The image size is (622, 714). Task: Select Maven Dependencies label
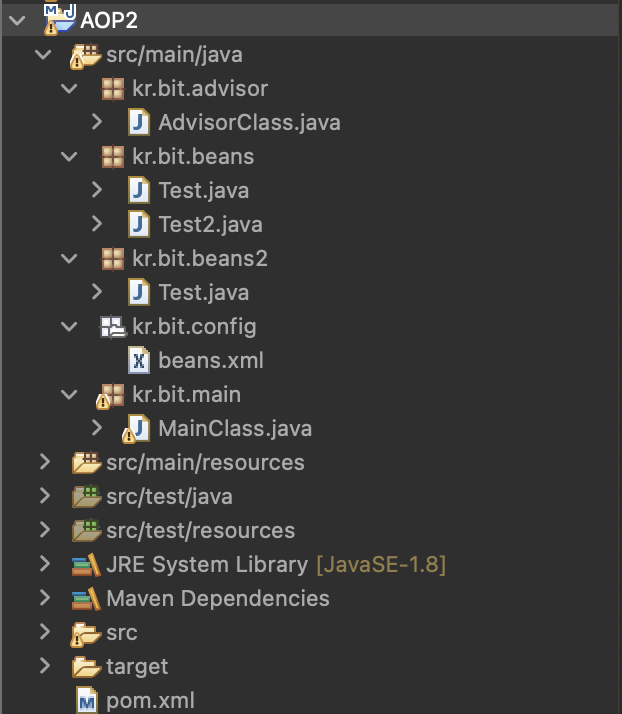pyautogui.click(x=218, y=599)
